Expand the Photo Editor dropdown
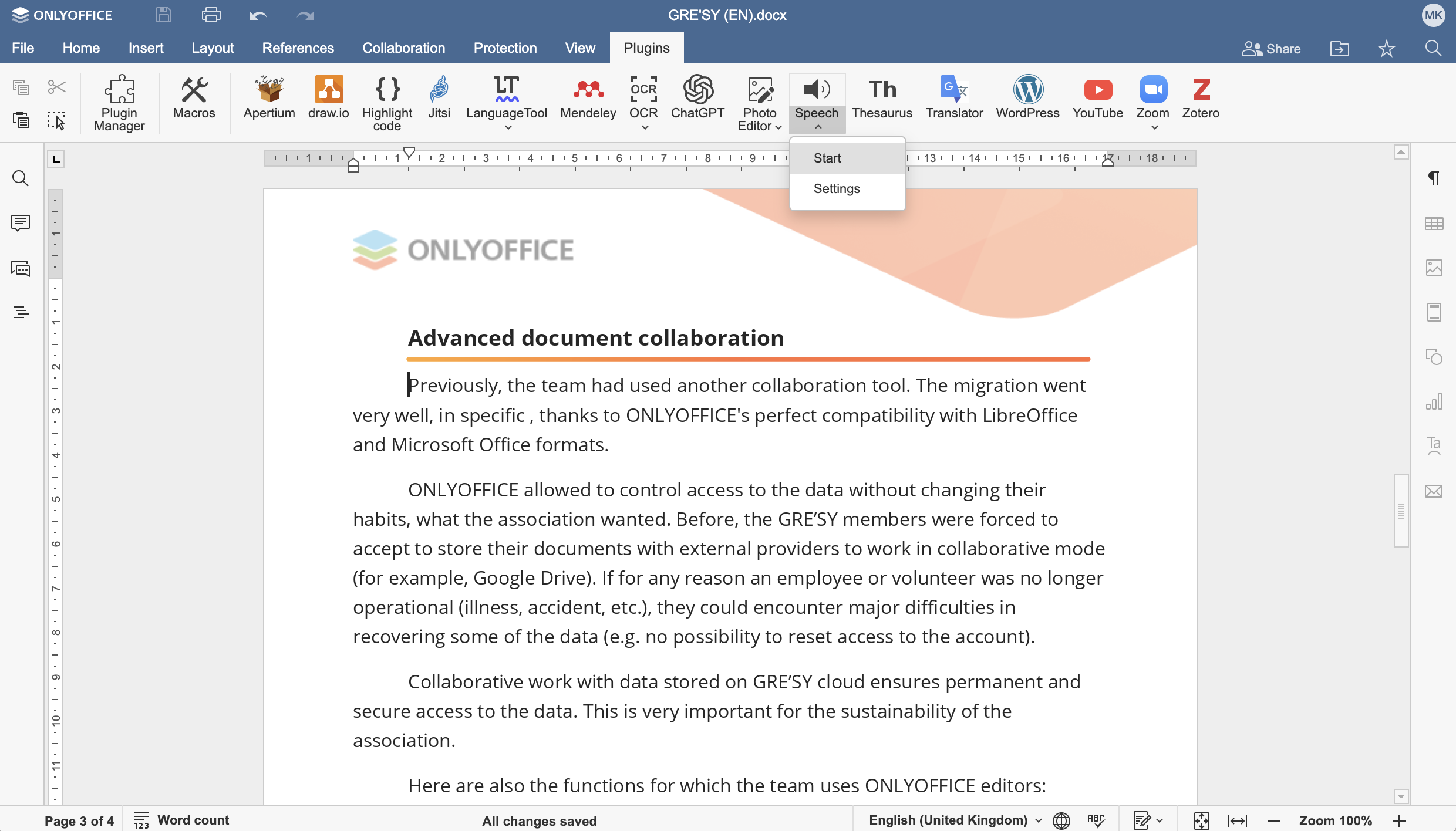Screen dimensions: 1456x831 point(778,127)
